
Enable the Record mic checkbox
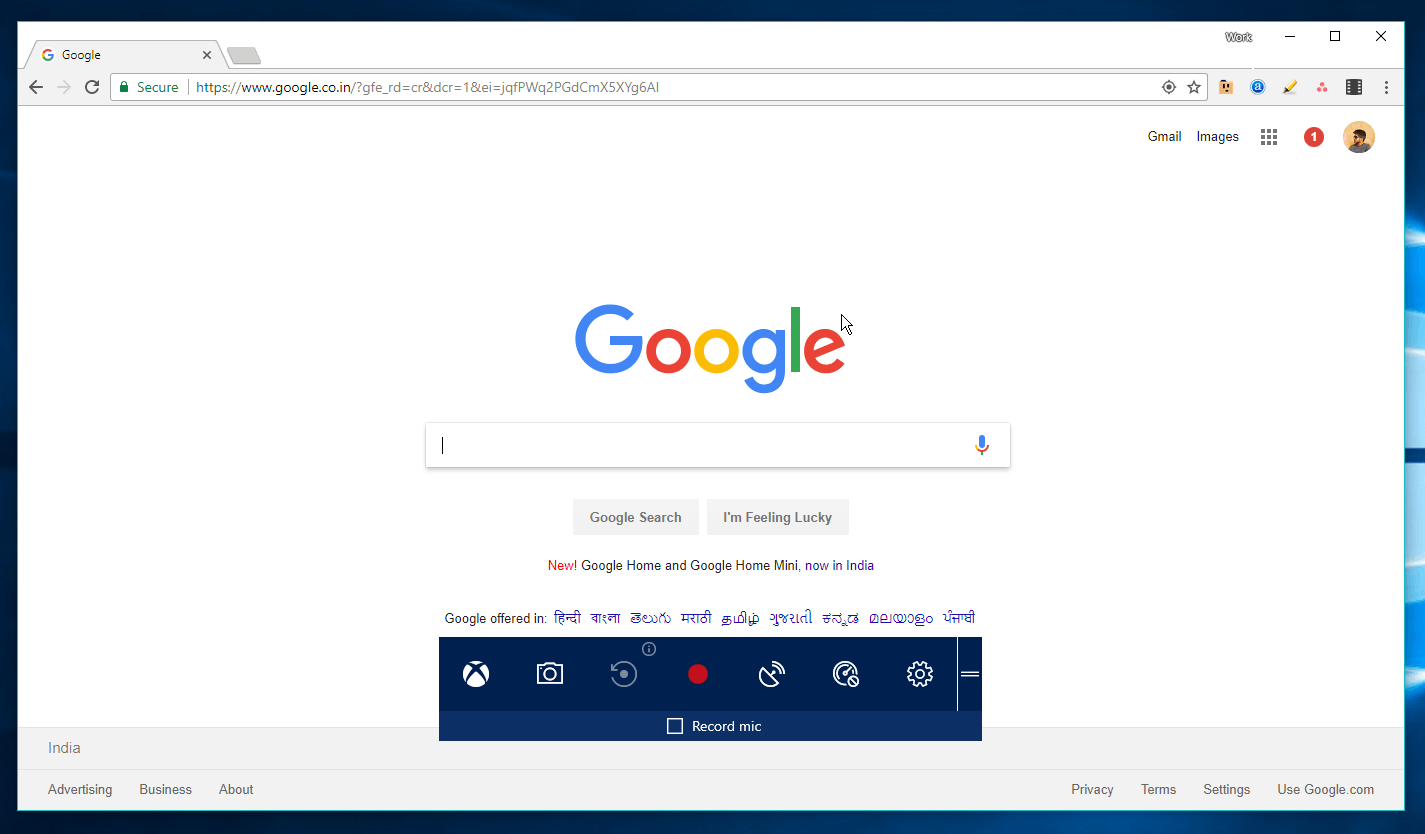[x=675, y=726]
